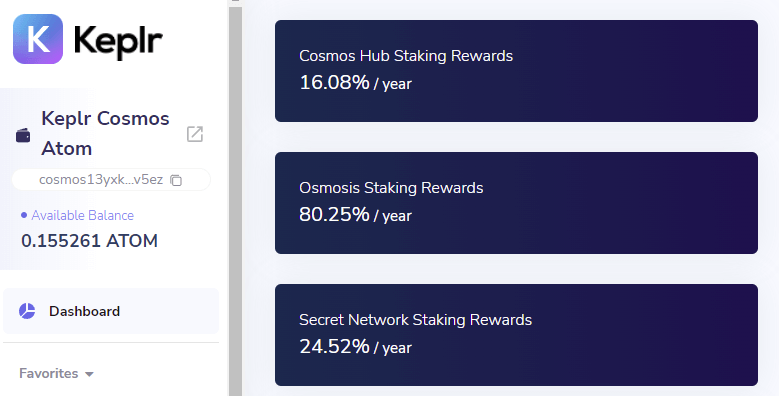Screen dimensions: 779x396
Task: Open the Dashboard menu item
Action: click(x=111, y=311)
